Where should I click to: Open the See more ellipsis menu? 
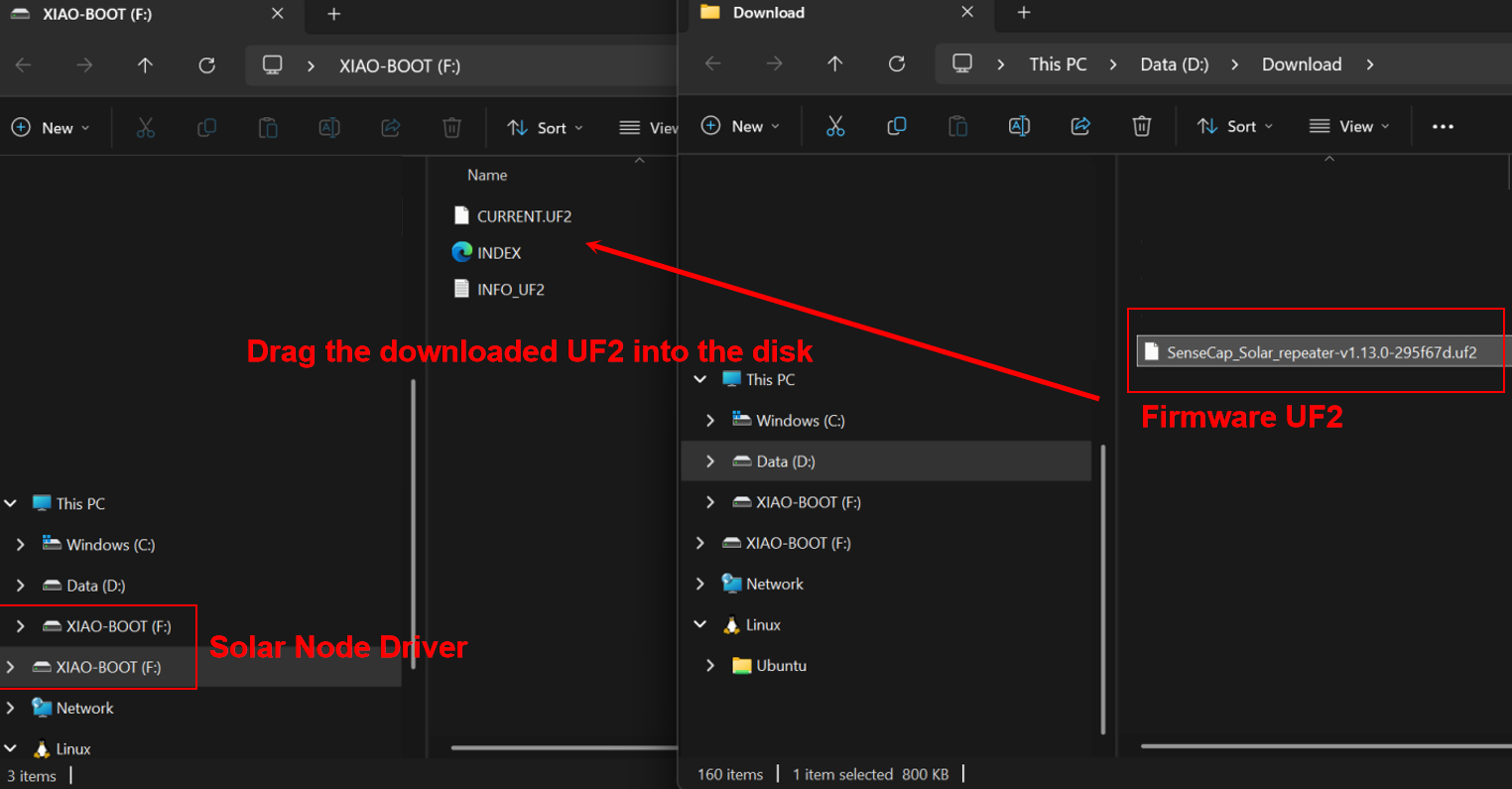coord(1443,126)
